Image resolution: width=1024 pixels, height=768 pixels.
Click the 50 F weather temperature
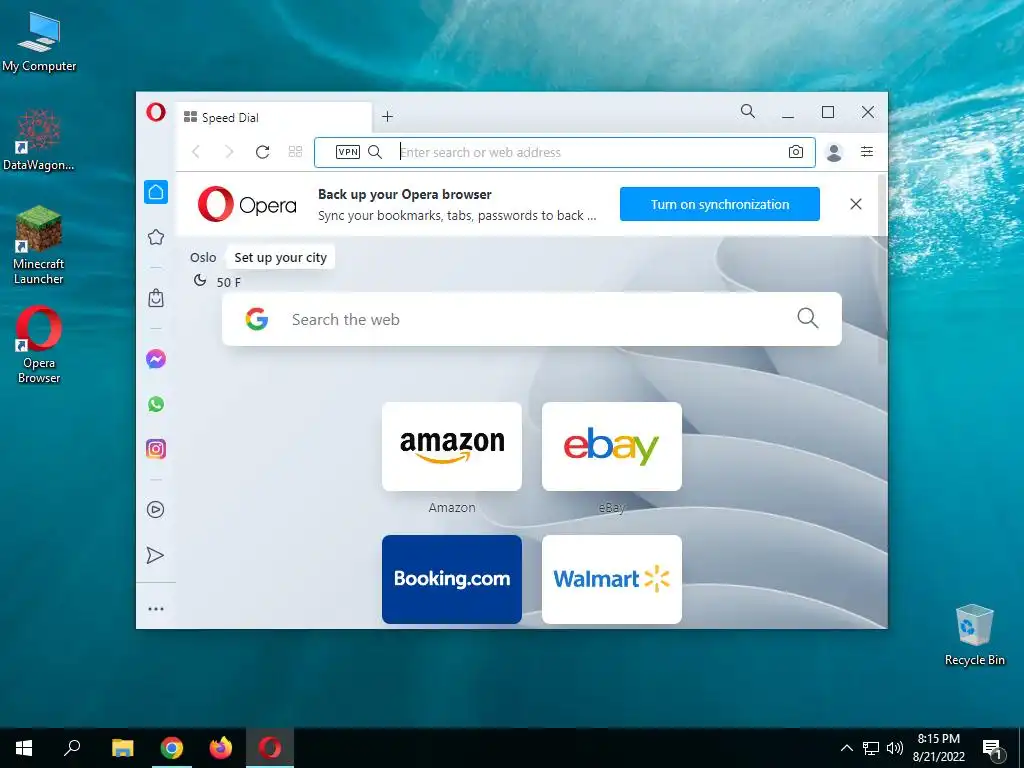[x=229, y=282]
